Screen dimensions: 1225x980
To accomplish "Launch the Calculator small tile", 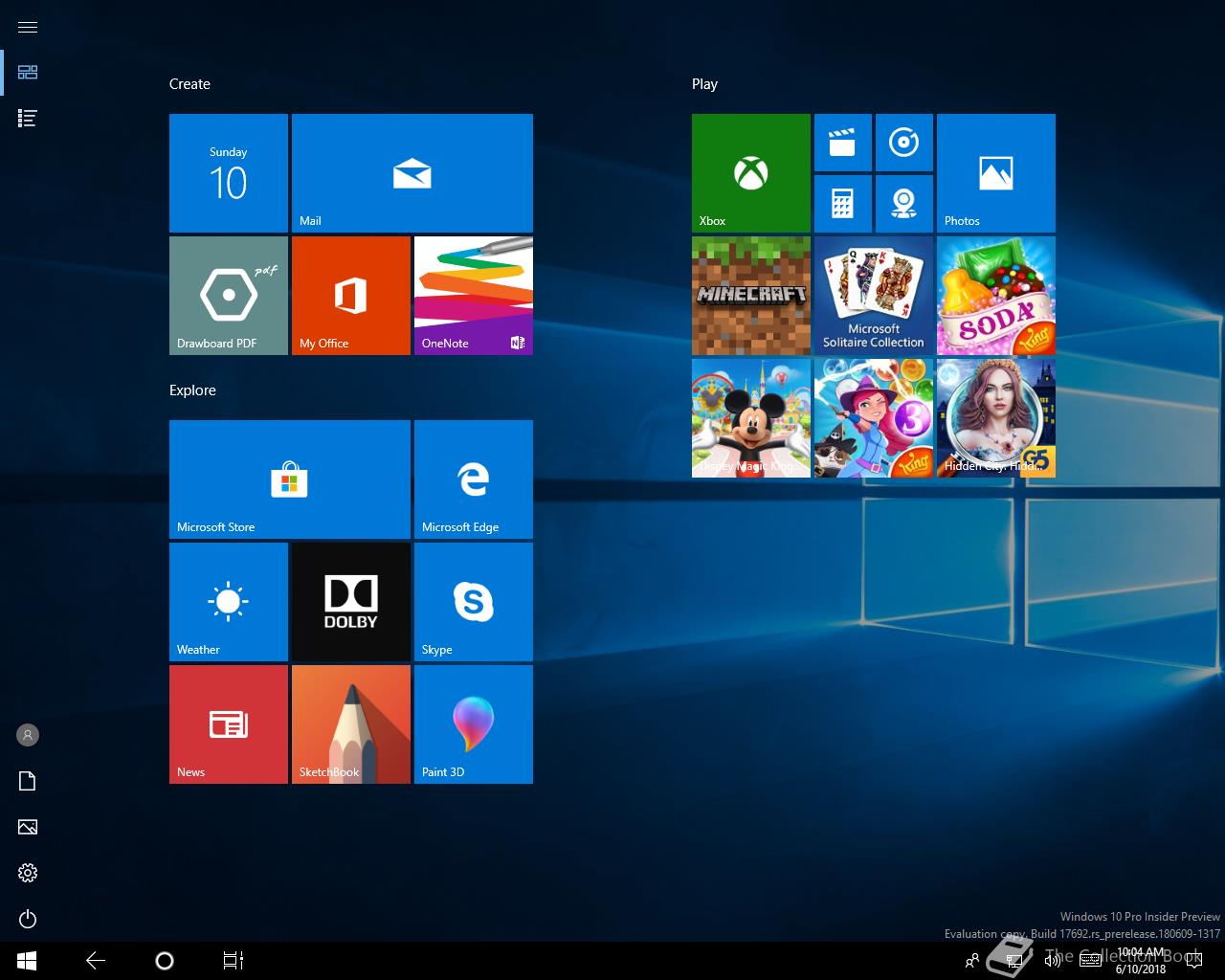I will pos(843,204).
